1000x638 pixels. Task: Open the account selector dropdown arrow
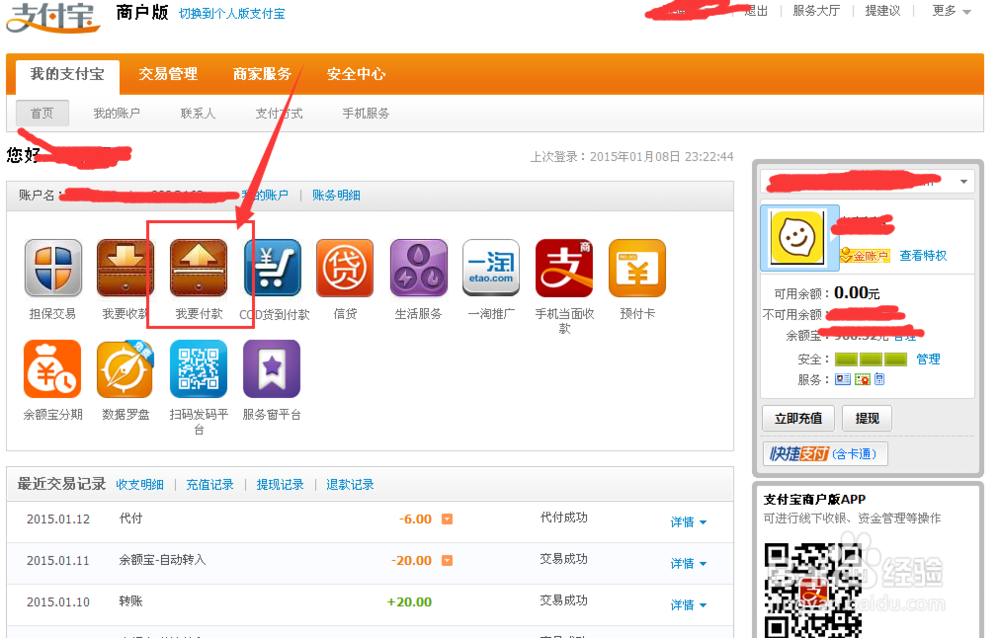(x=964, y=182)
